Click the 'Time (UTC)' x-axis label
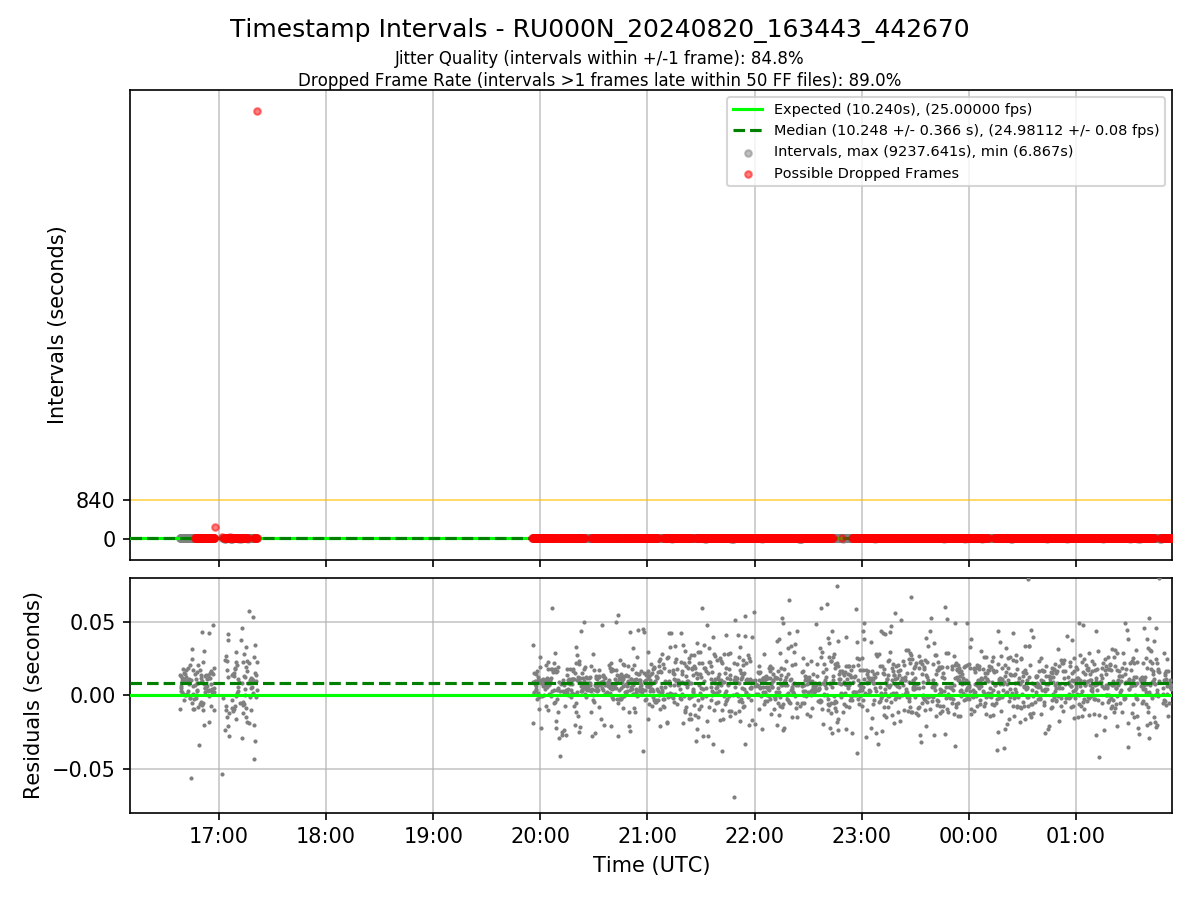 click(x=651, y=865)
